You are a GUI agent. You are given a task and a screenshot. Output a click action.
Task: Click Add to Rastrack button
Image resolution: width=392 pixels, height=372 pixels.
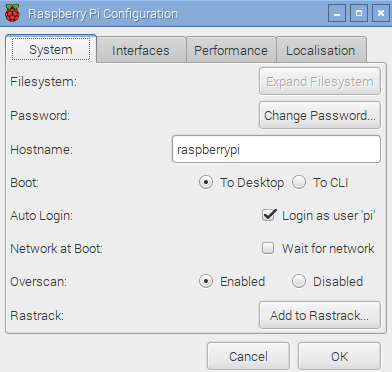click(x=320, y=315)
